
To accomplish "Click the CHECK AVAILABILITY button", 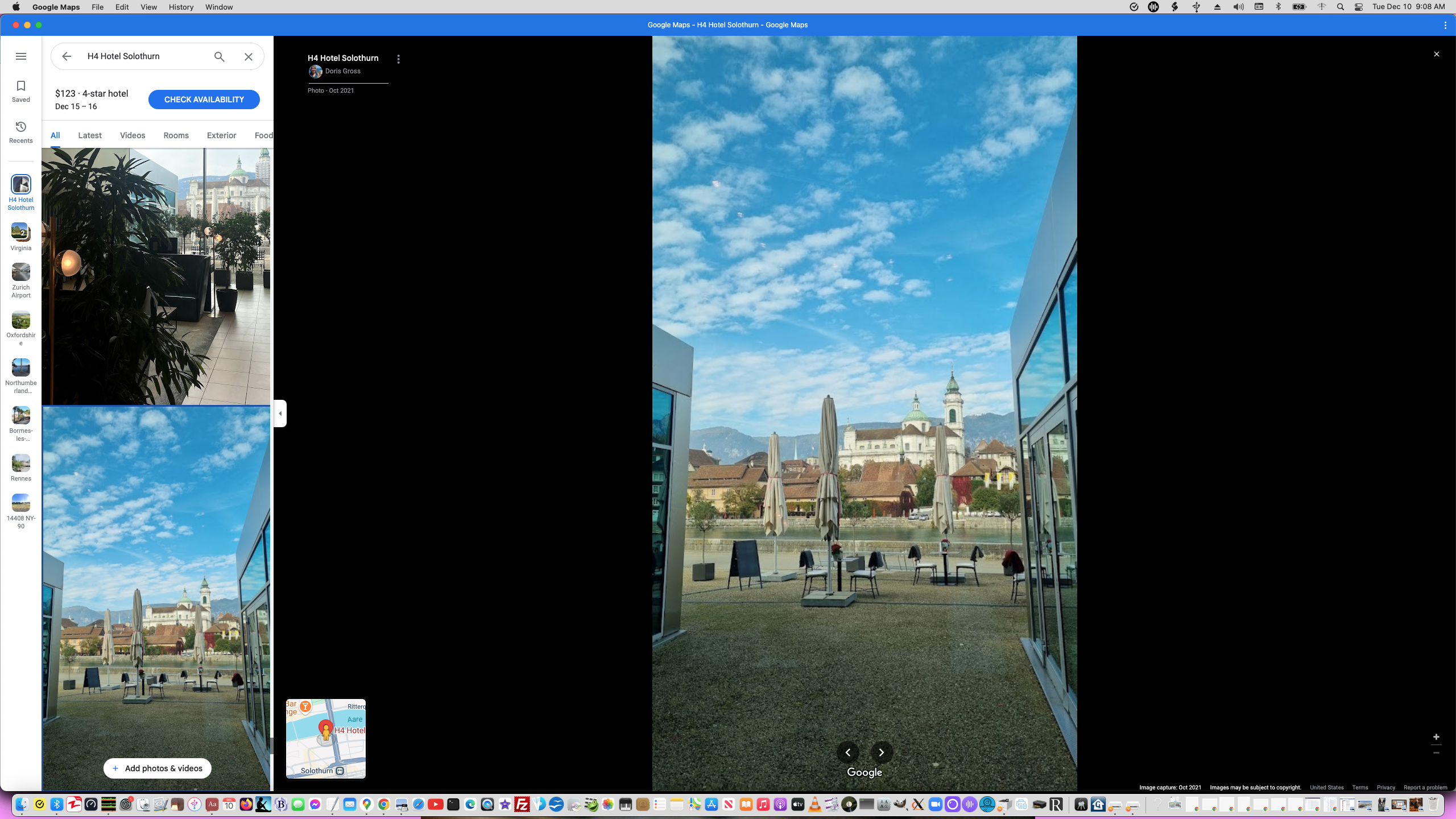I will tap(204, 99).
